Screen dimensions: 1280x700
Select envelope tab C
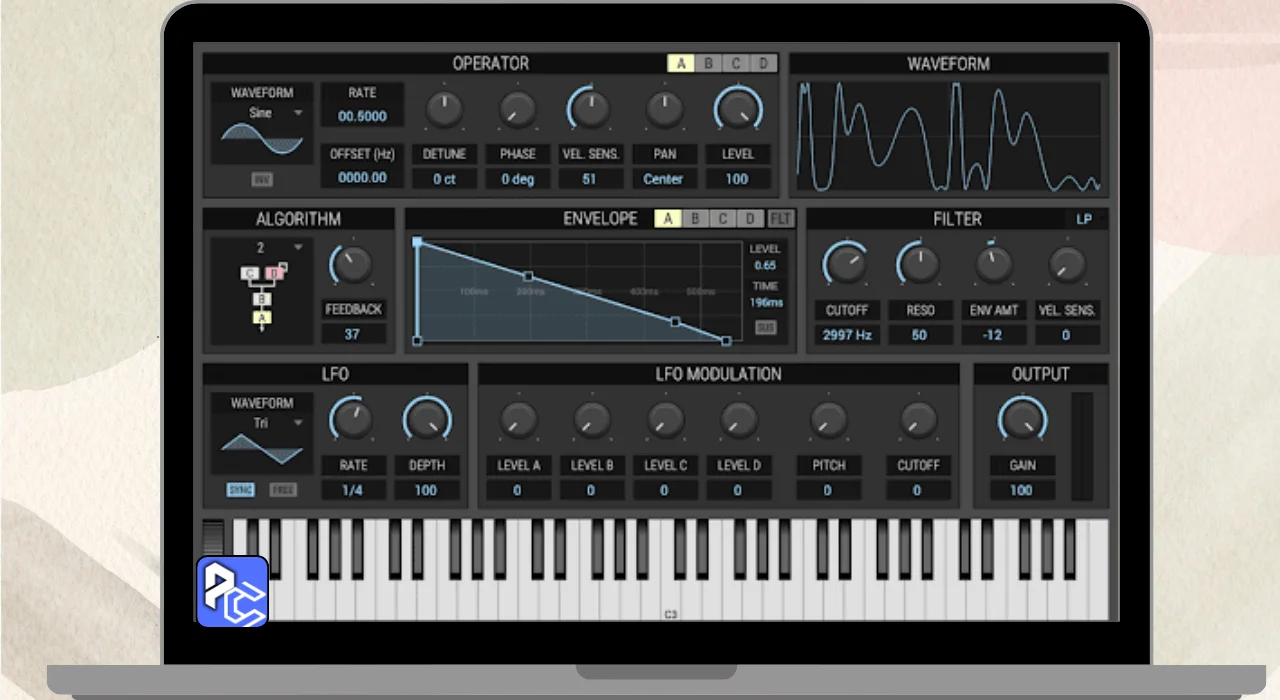coord(723,219)
